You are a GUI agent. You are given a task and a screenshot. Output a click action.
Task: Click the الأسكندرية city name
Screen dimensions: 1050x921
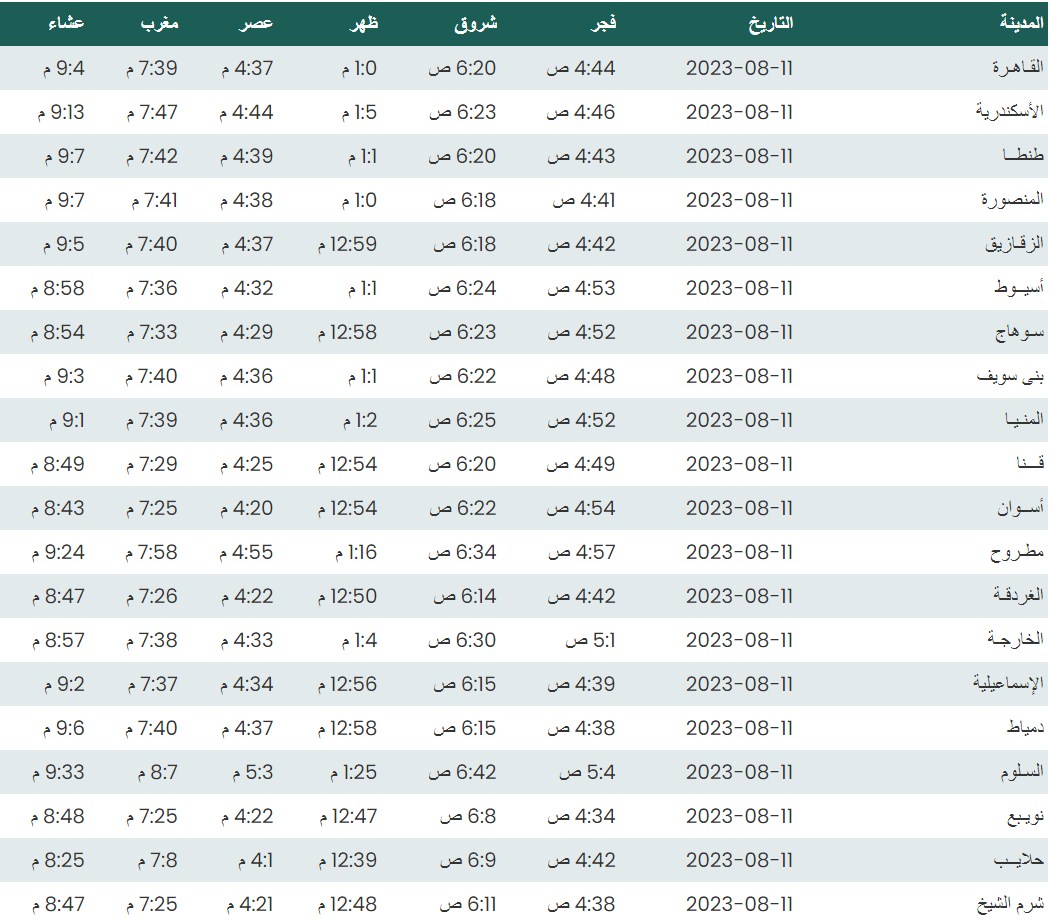tap(1009, 112)
